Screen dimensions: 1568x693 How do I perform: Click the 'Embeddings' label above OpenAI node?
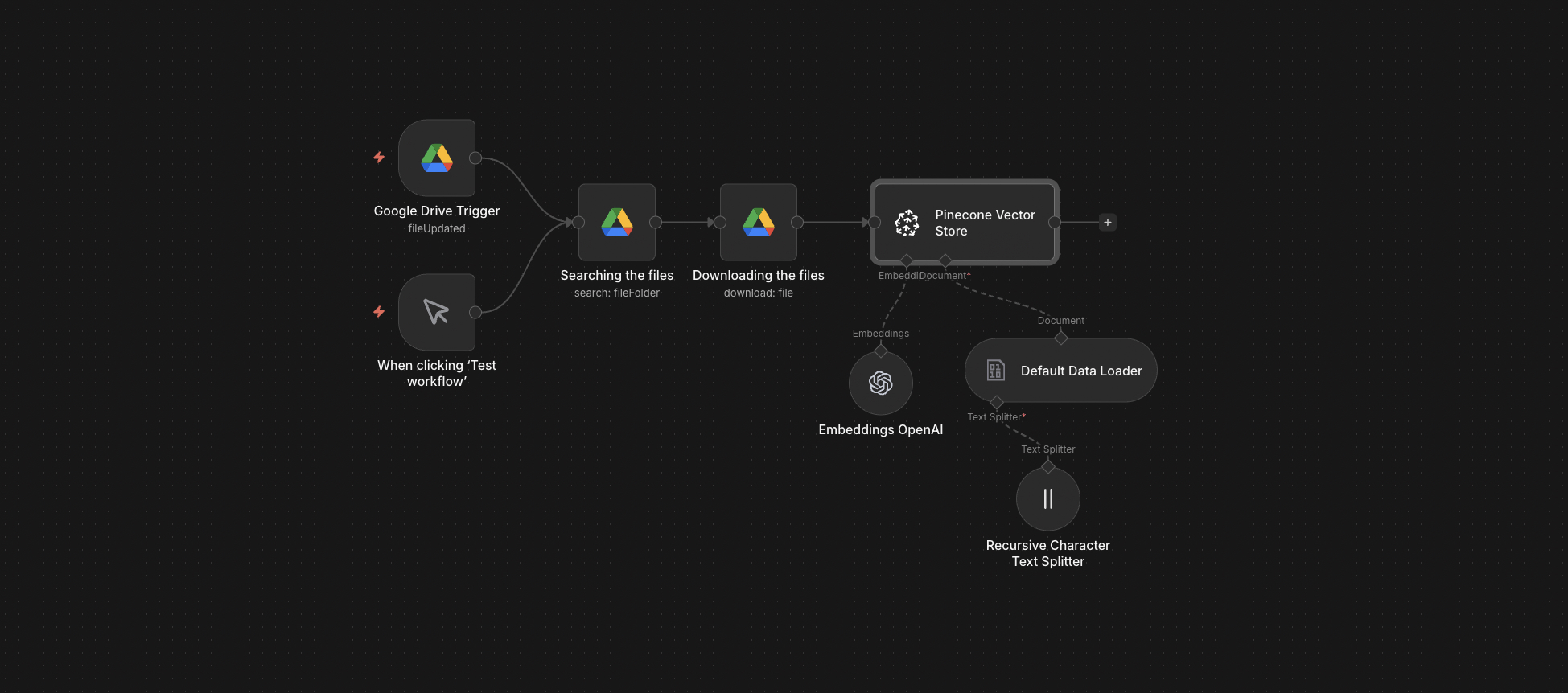(x=881, y=334)
